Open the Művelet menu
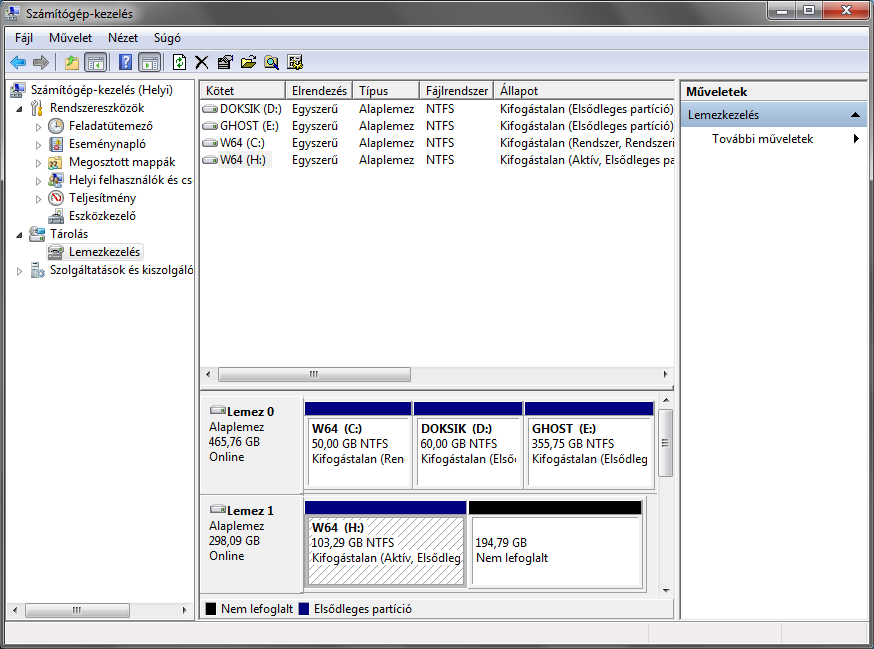 [70, 37]
